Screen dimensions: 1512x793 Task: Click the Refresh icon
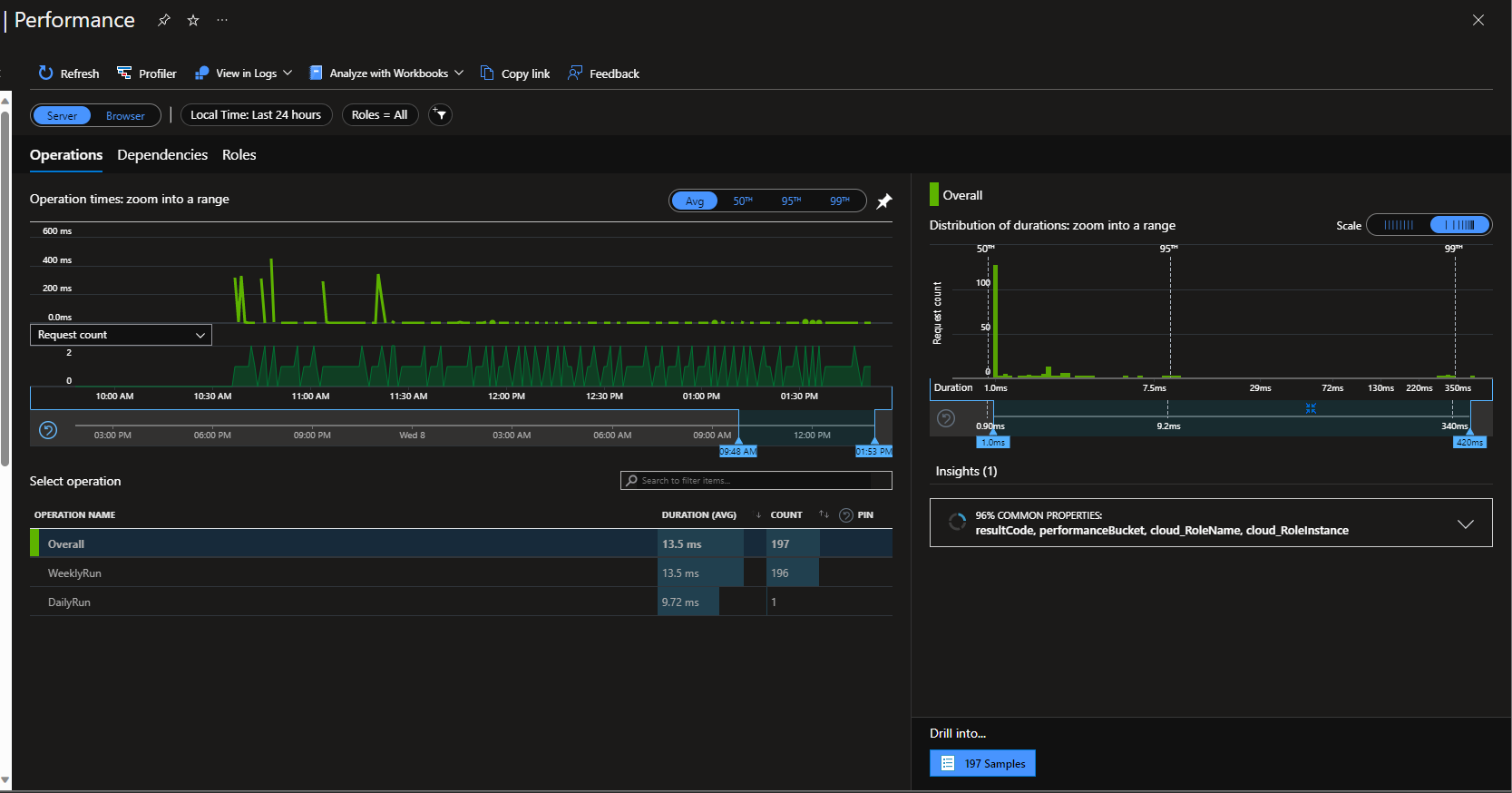pos(46,73)
